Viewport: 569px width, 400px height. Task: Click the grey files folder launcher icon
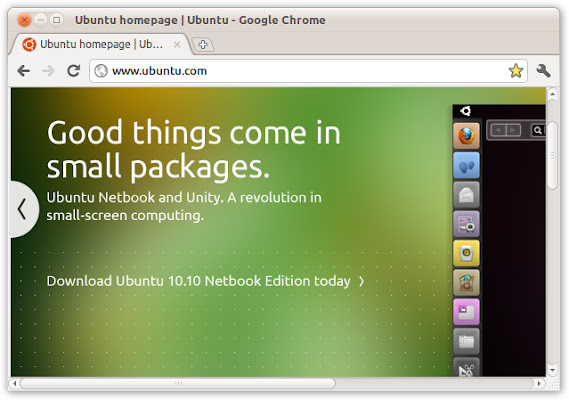click(466, 342)
